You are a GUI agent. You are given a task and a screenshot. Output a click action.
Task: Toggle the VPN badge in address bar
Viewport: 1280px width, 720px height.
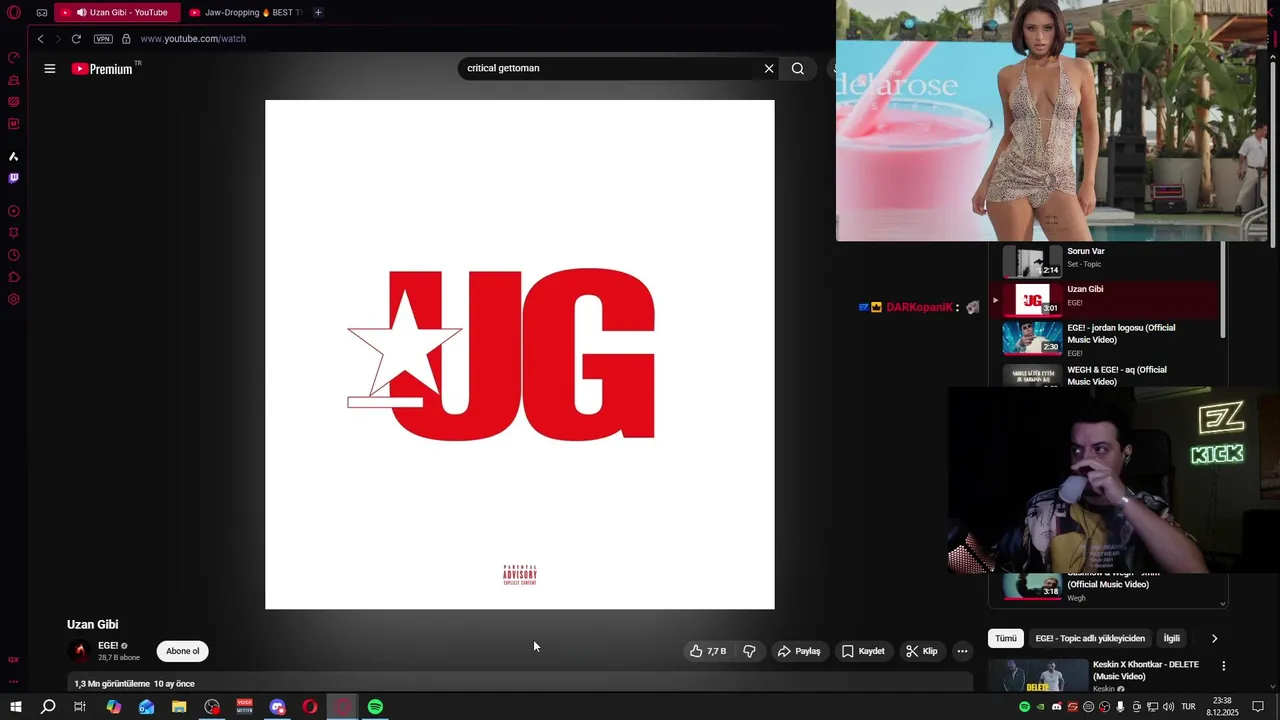click(x=103, y=39)
